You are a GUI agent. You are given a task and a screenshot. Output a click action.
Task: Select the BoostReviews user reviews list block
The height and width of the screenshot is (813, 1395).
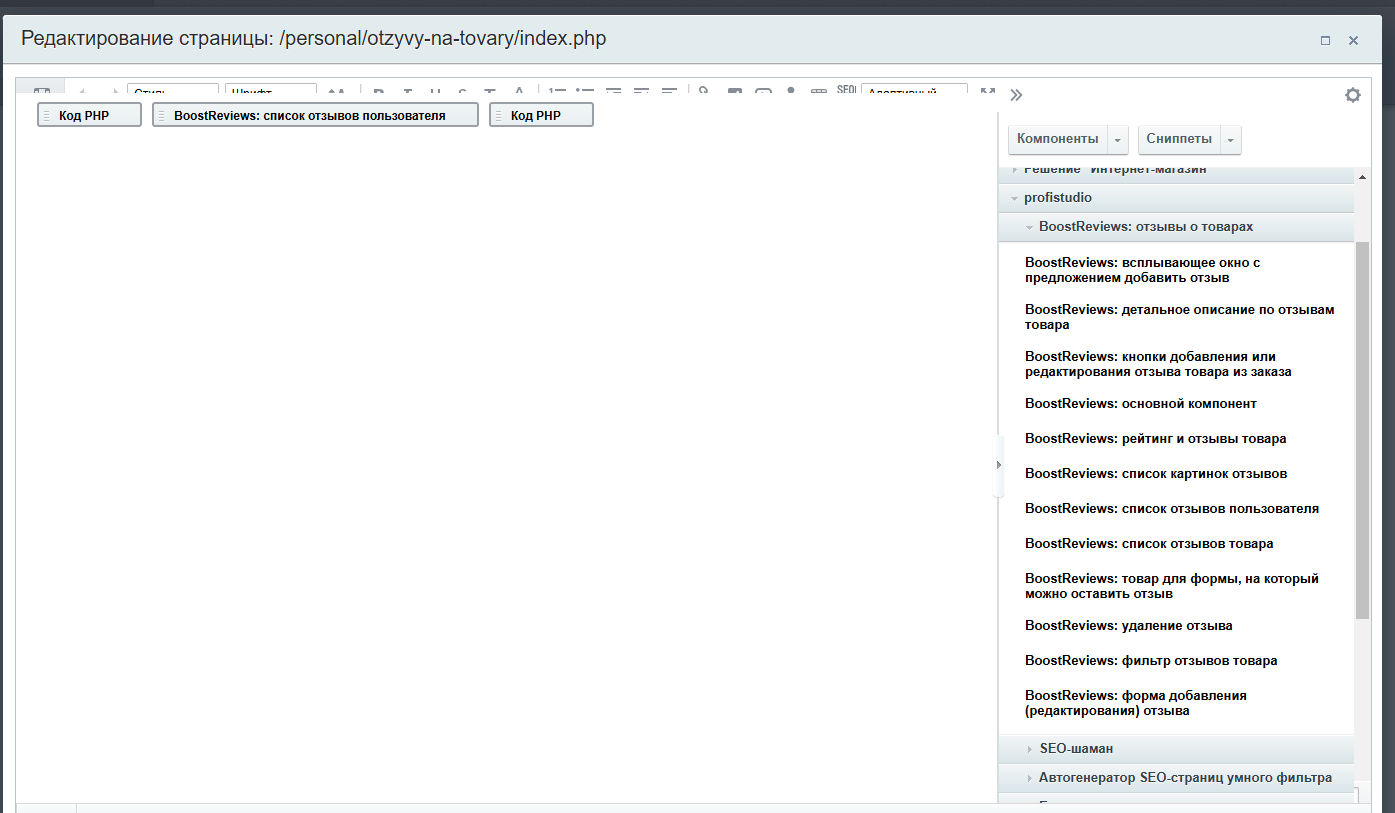[x=315, y=115]
